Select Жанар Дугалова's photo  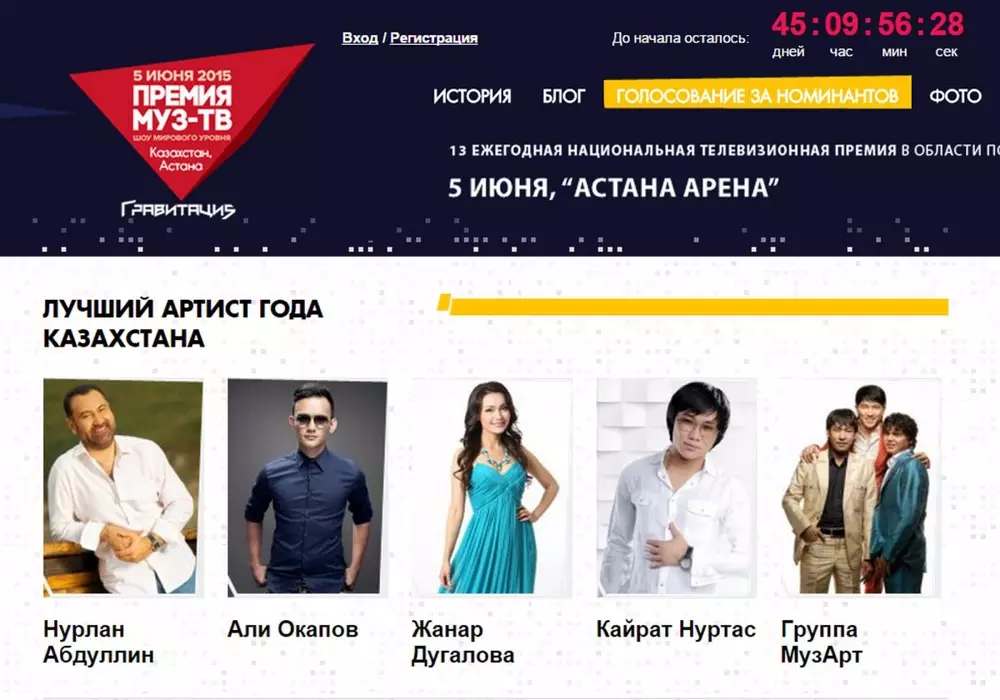tap(492, 488)
